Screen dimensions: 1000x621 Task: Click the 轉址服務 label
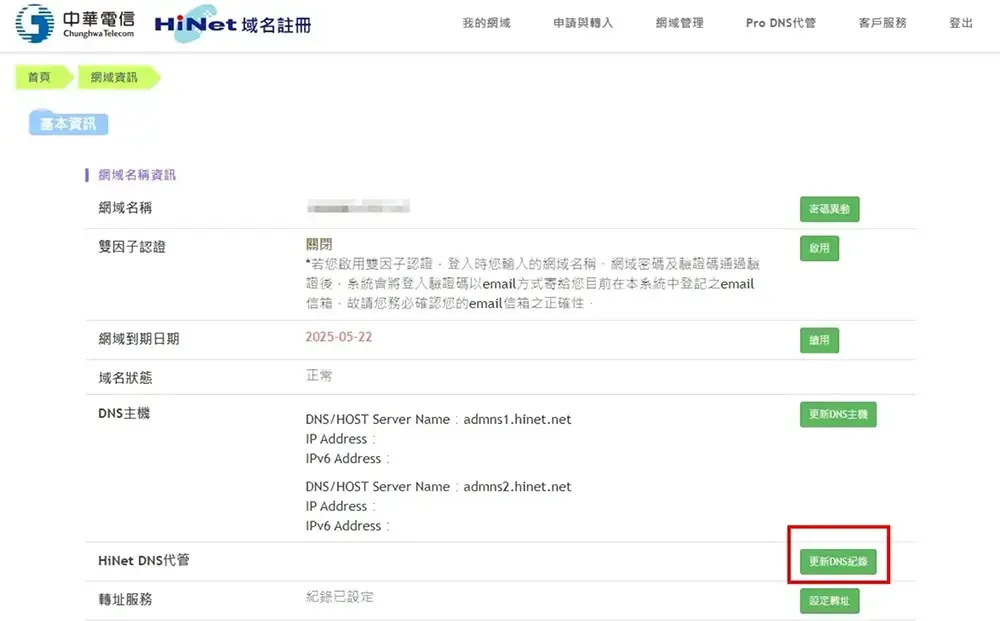pyautogui.click(x=125, y=599)
